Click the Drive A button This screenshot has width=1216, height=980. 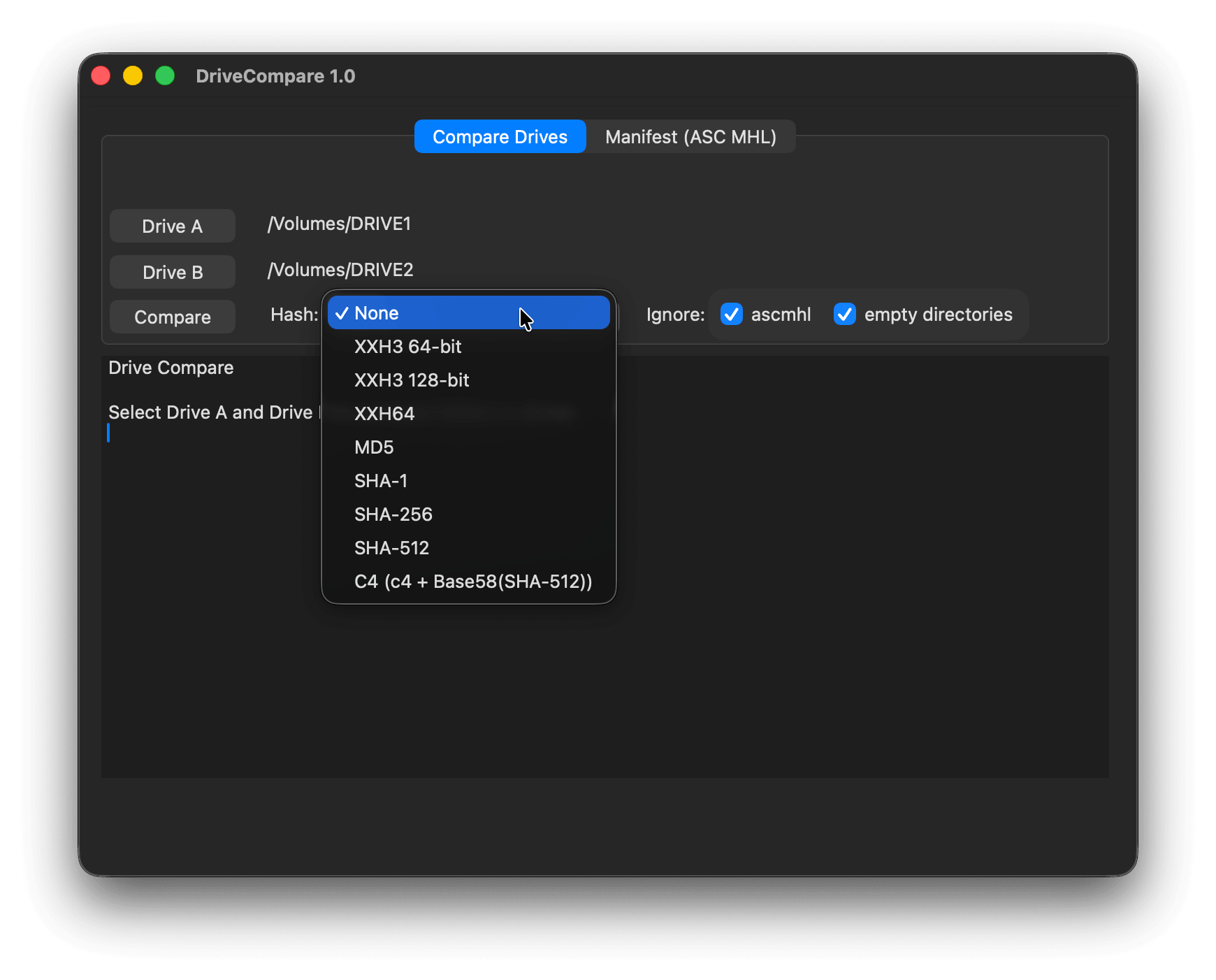pyautogui.click(x=172, y=226)
